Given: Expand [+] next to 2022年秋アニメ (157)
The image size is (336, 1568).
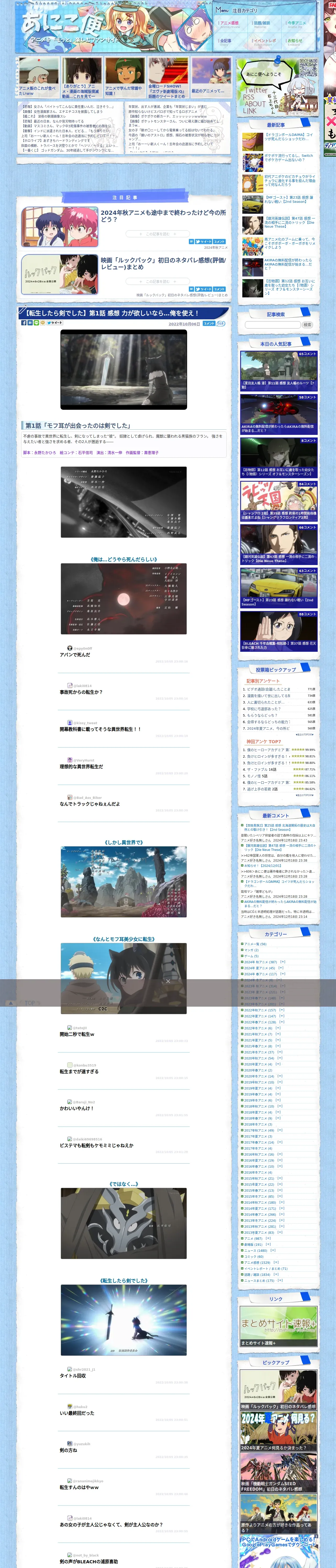Looking at the screenshot, I should (282, 1010).
